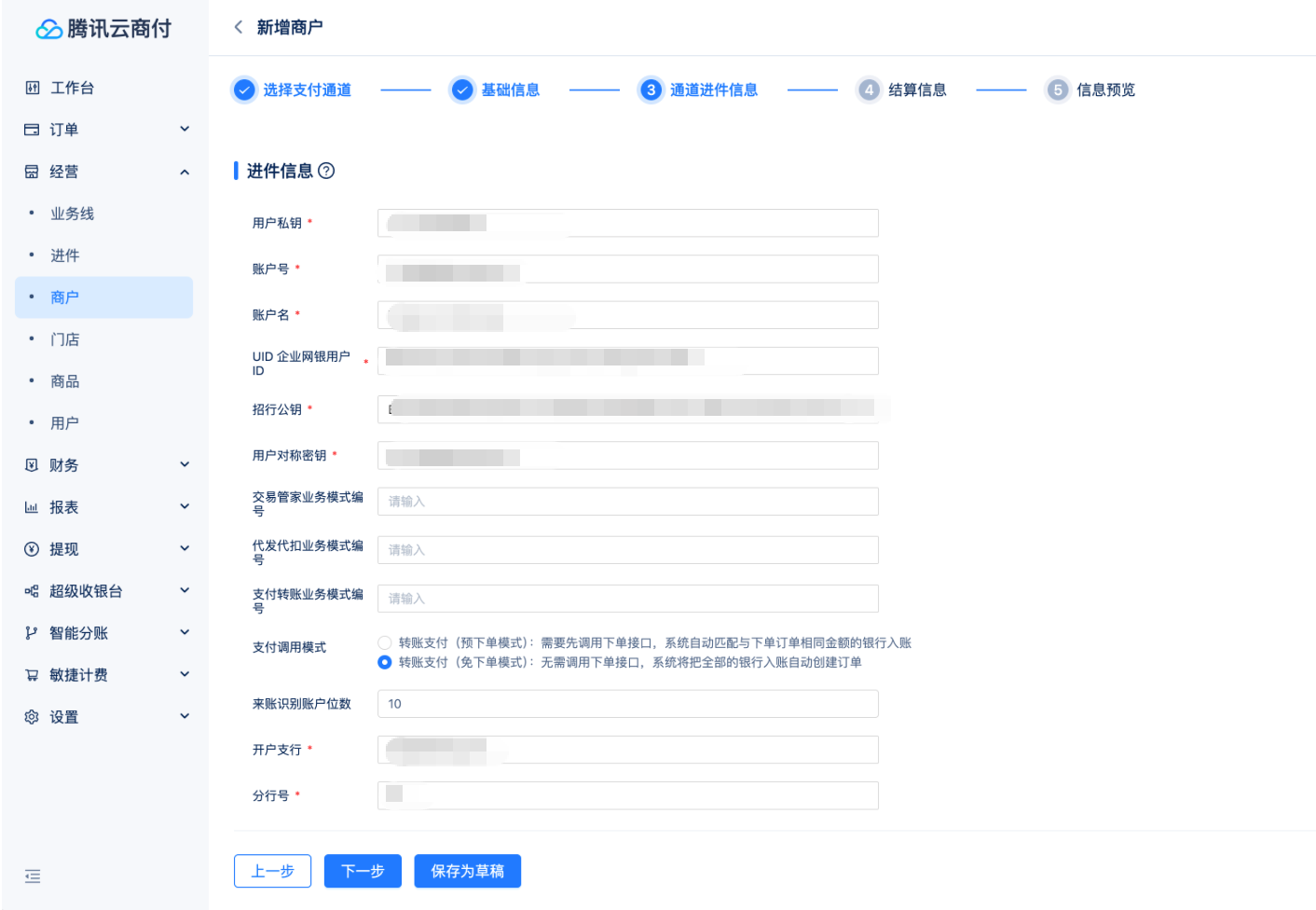Click step 5 circle icon 信息预览
This screenshot has width=1316, height=910.
point(1057,90)
